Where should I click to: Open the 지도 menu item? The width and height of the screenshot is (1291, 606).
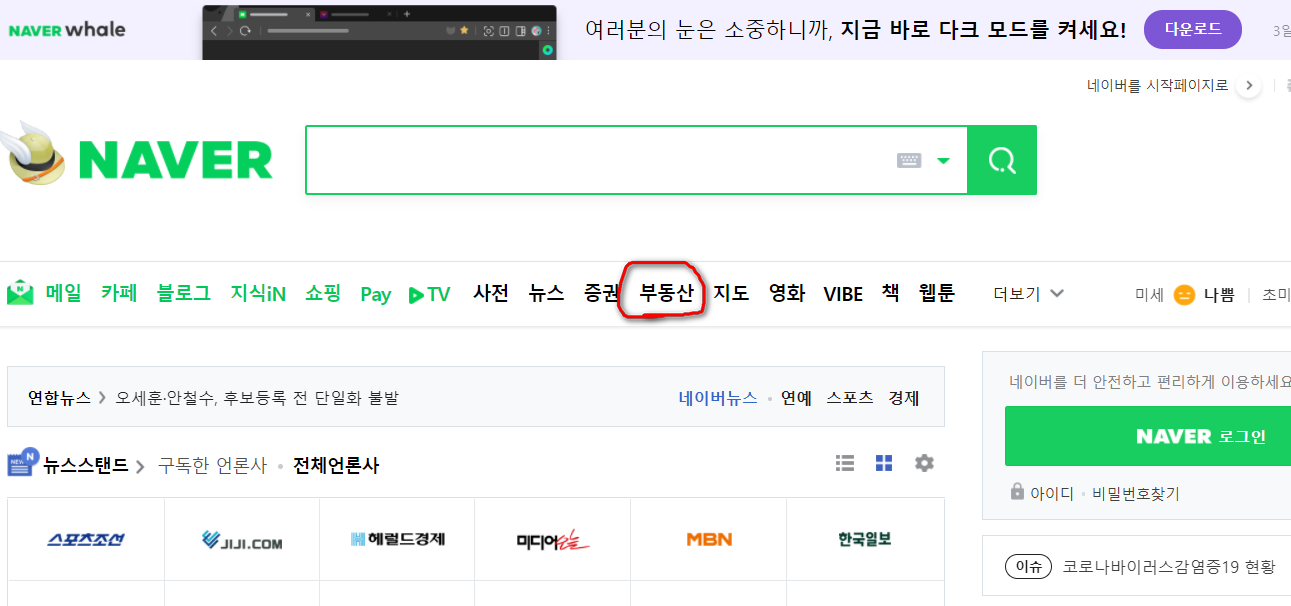click(731, 293)
